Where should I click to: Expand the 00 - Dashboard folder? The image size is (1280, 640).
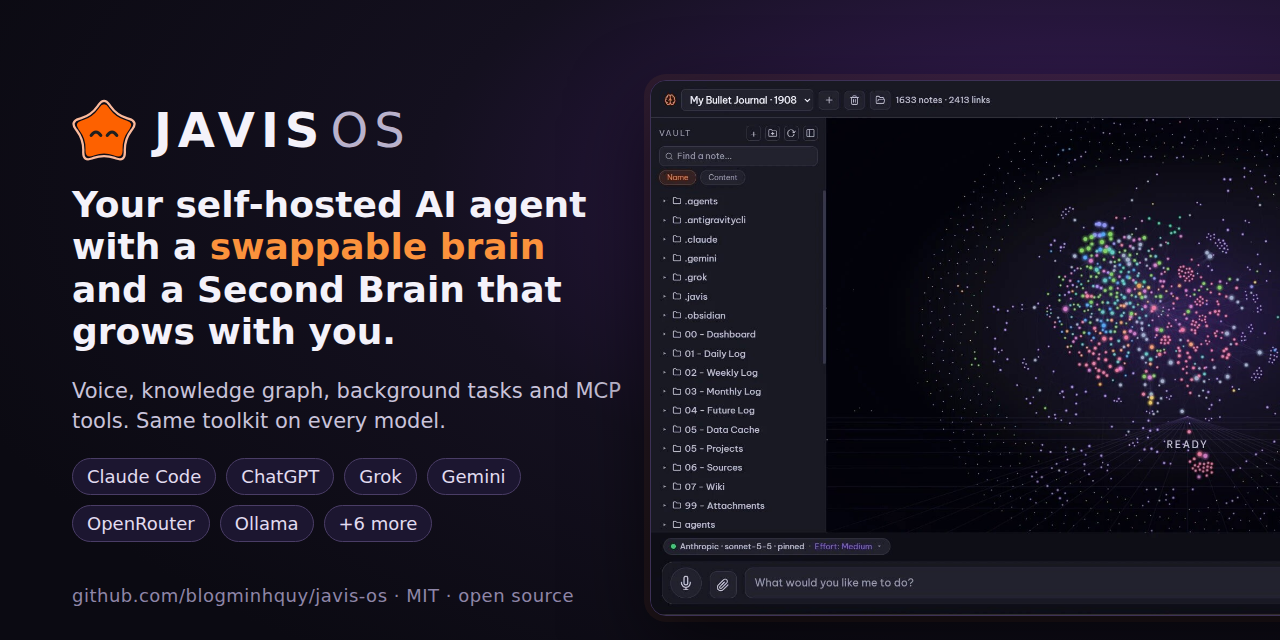point(664,334)
